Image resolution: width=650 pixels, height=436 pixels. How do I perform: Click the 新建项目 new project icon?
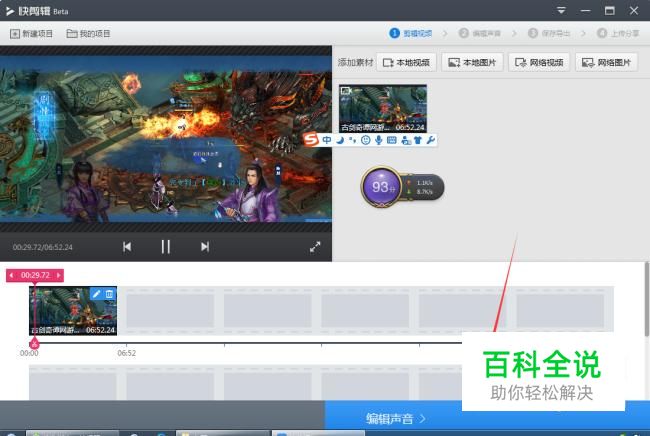[x=15, y=34]
